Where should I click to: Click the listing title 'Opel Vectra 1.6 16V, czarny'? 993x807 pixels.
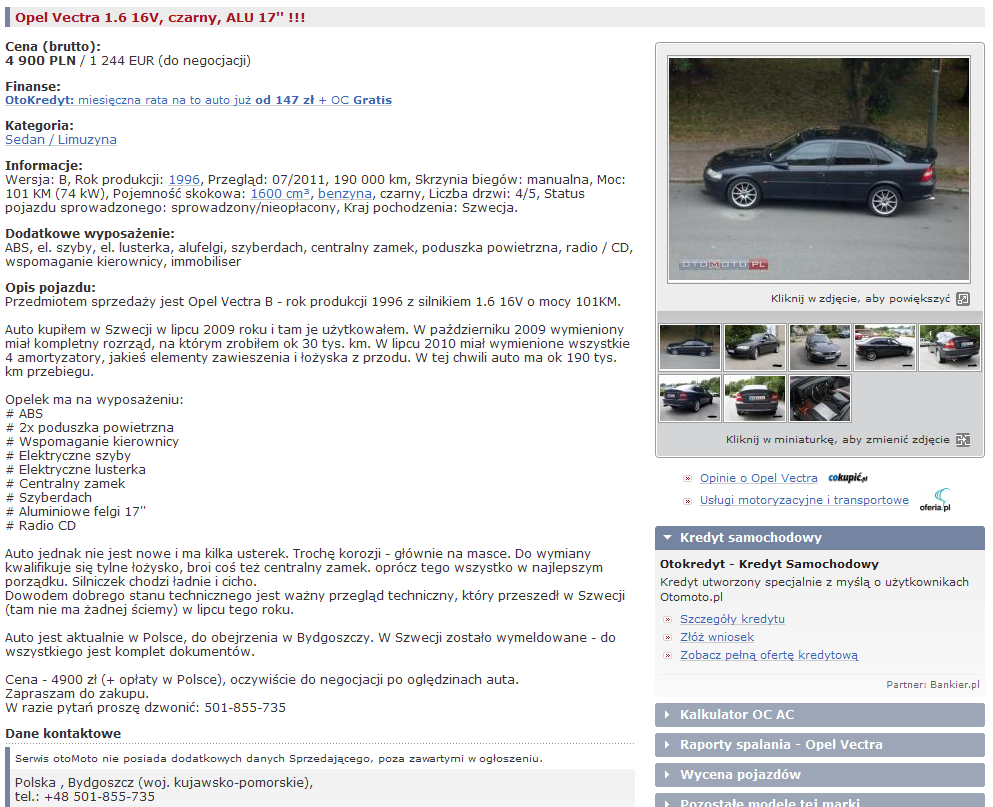(160, 18)
